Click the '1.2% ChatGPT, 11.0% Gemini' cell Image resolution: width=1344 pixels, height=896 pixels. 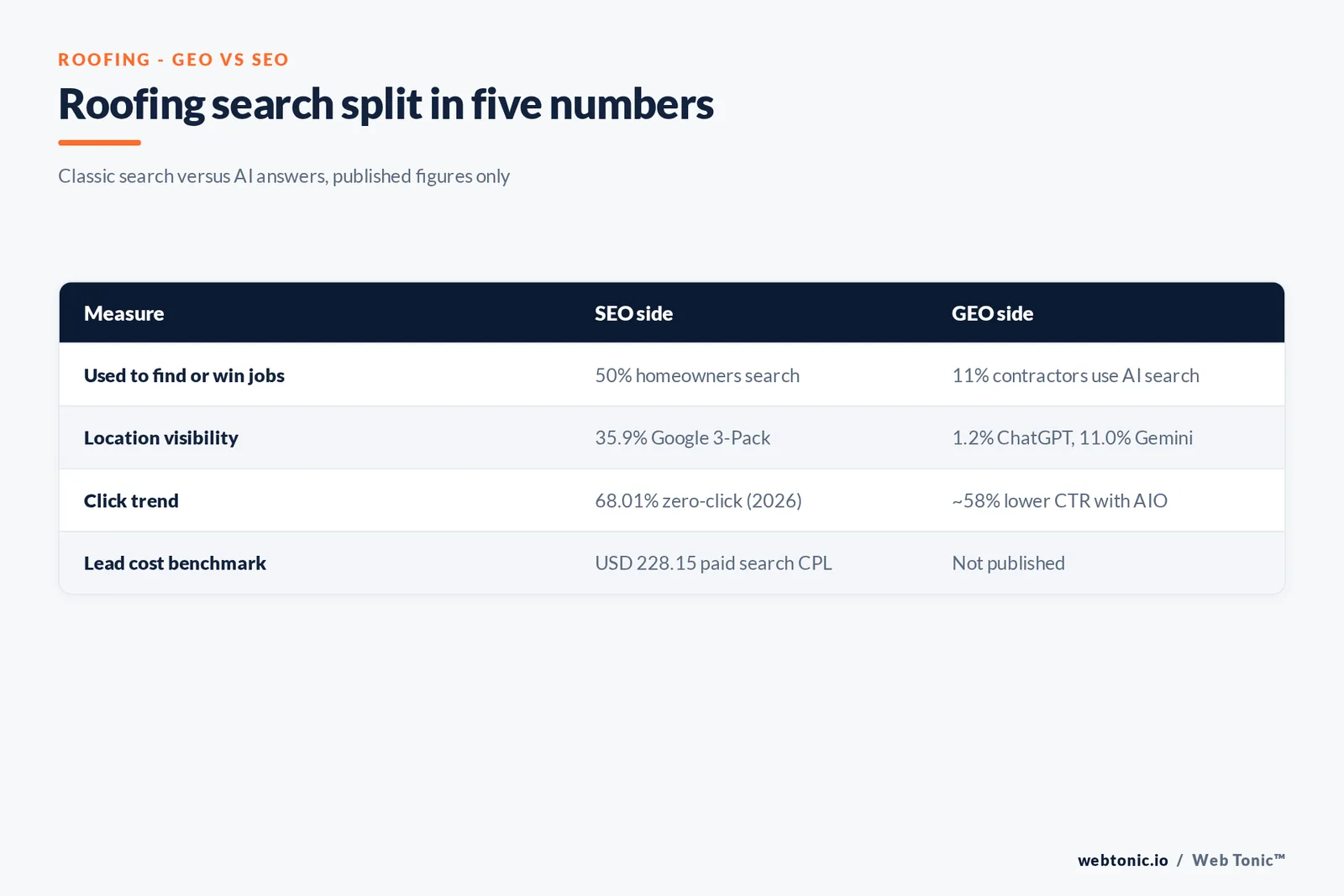(x=1072, y=438)
